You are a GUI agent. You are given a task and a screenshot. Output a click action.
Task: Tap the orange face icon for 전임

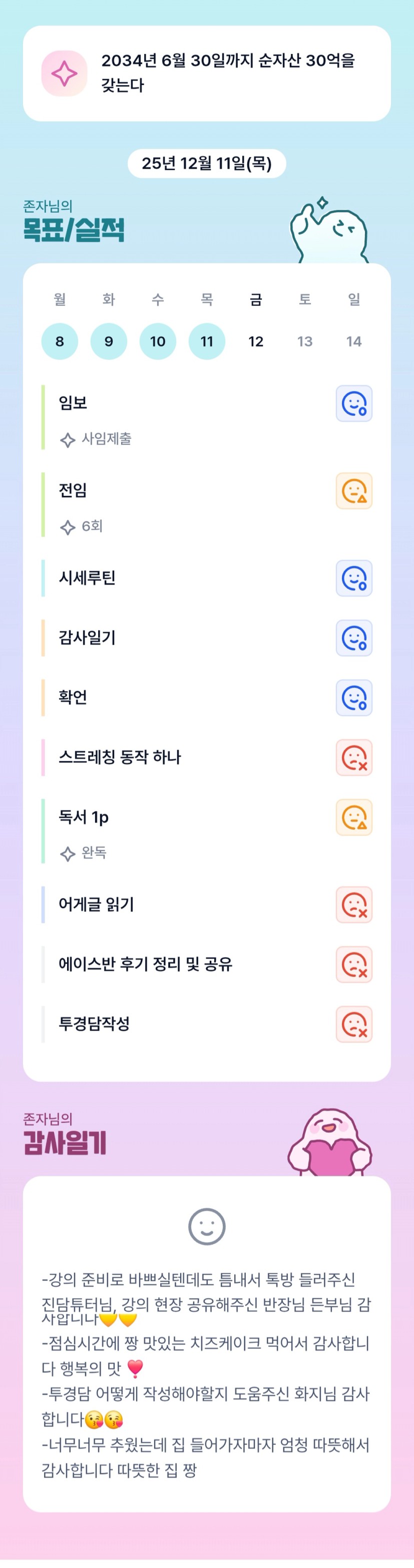354,491
